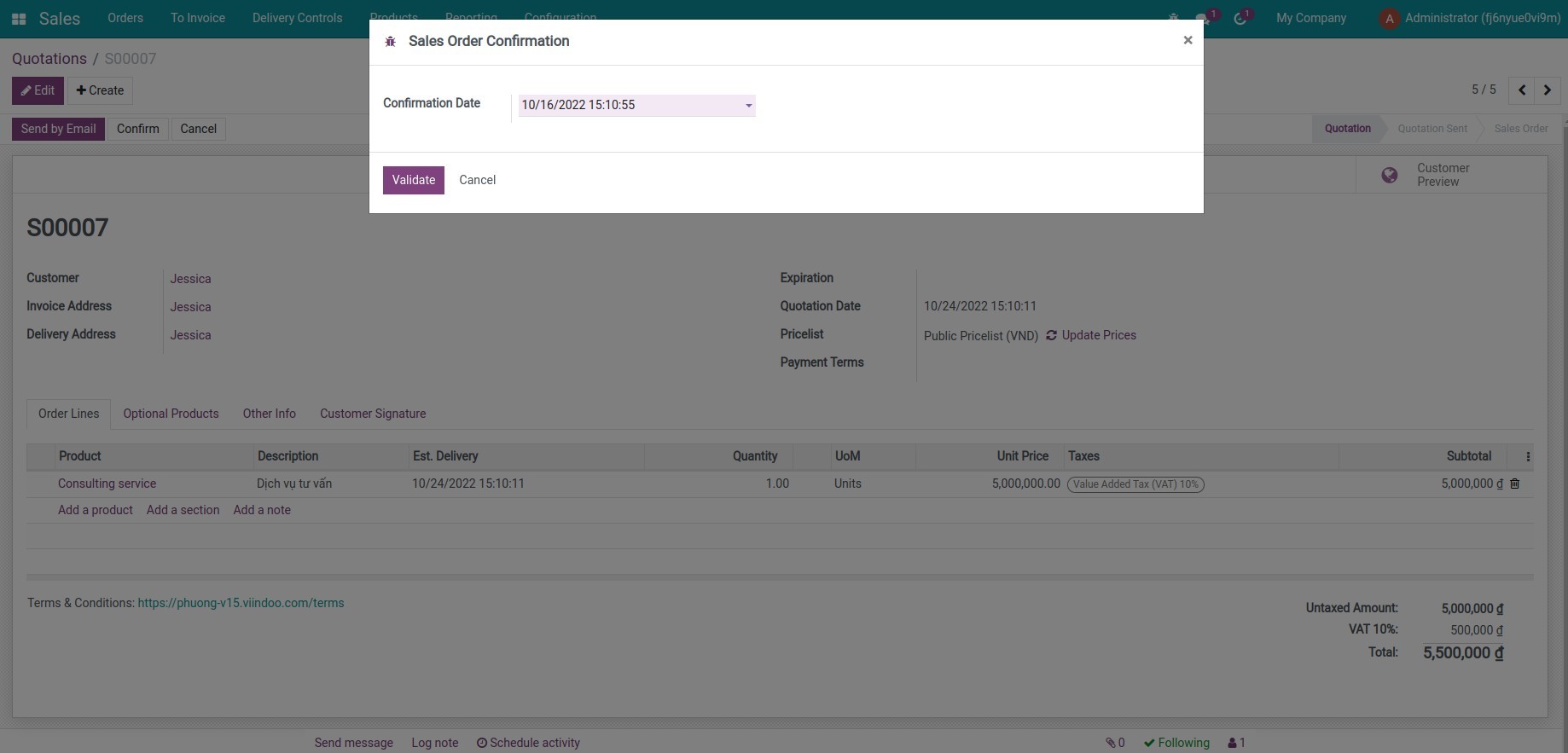Switch to the Optional Products tab

(171, 414)
